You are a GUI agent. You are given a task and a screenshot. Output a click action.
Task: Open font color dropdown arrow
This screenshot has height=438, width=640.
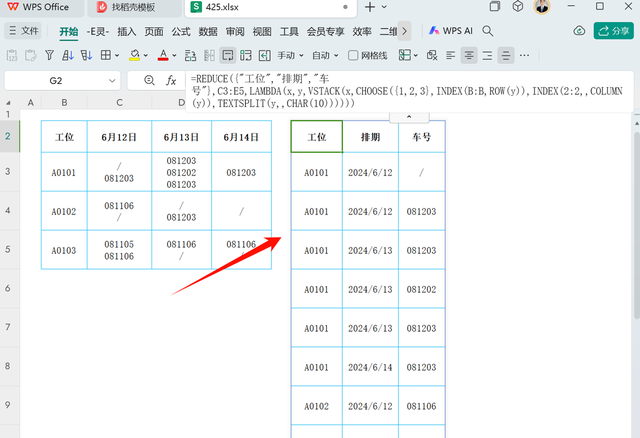174,56
